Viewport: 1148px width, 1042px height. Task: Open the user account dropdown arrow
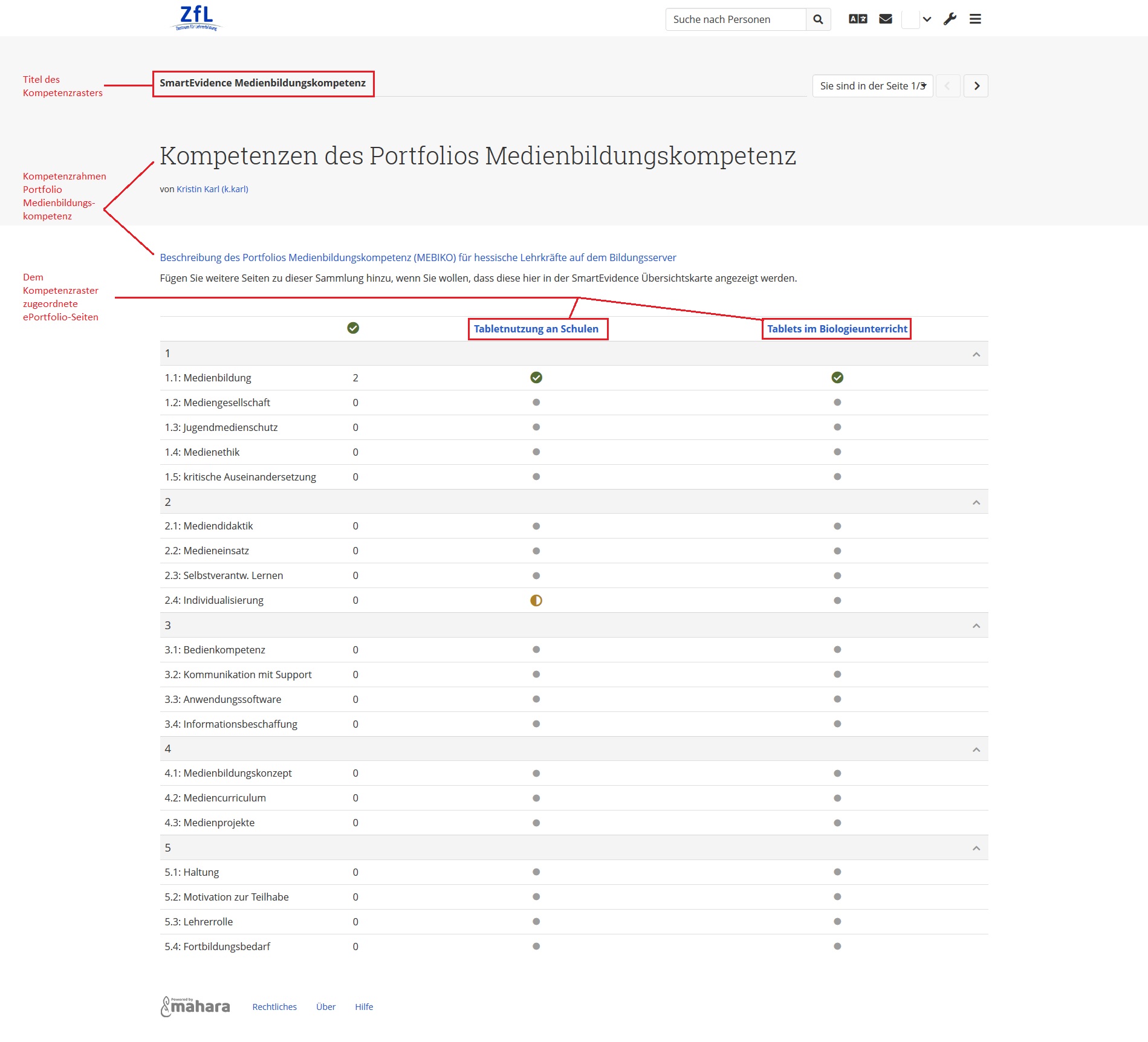click(x=927, y=19)
